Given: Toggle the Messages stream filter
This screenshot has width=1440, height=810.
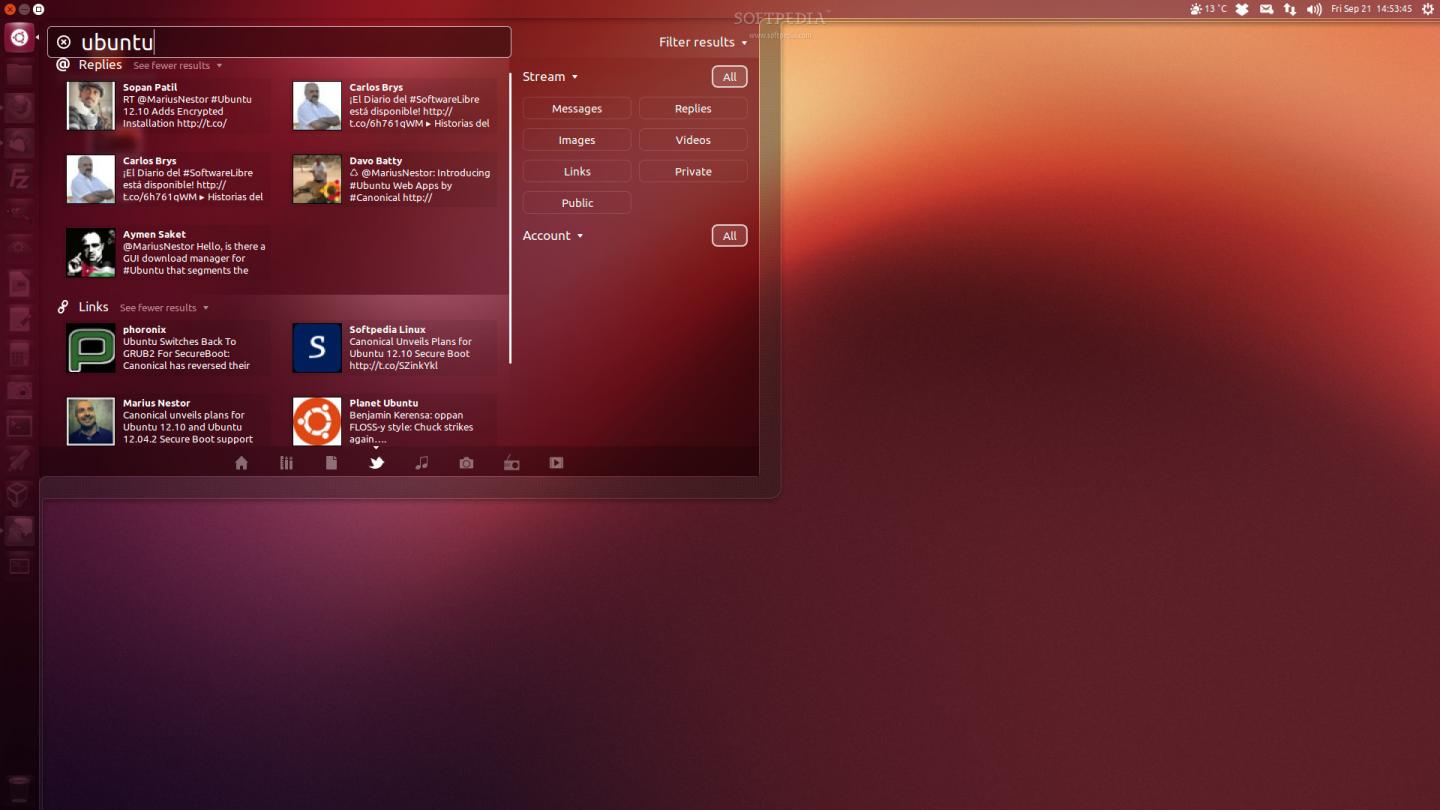Looking at the screenshot, I should coord(577,109).
